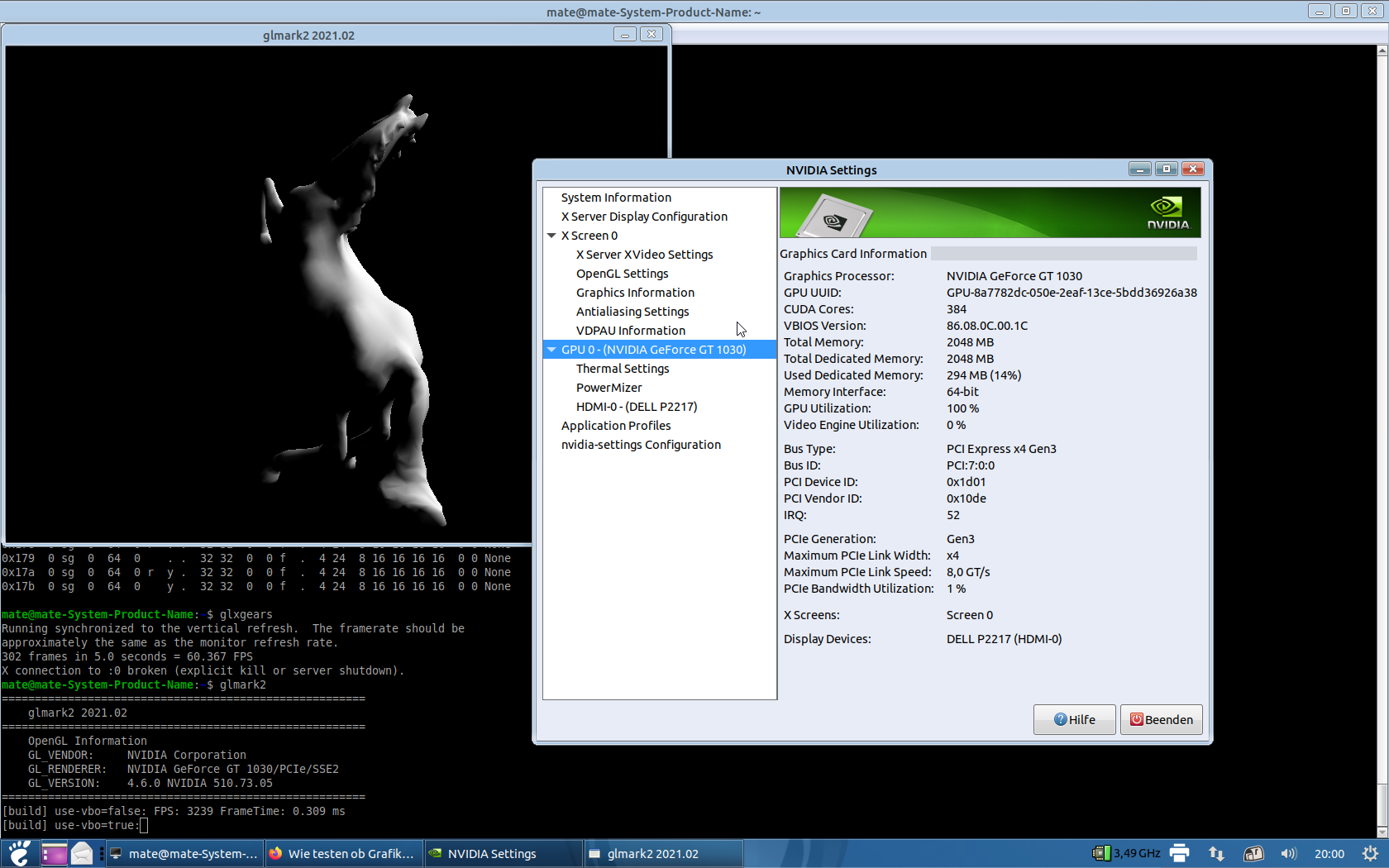Open OpenGL Settings page
The width and height of the screenshot is (1389, 868).
click(622, 274)
